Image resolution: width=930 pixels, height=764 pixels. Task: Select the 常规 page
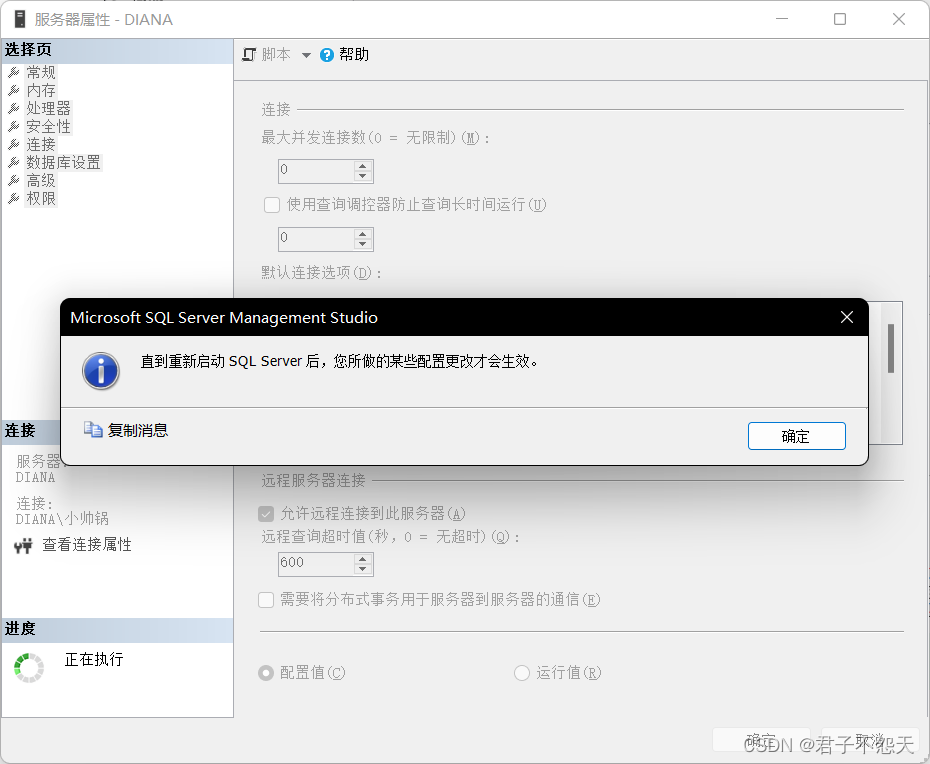pyautogui.click(x=41, y=72)
